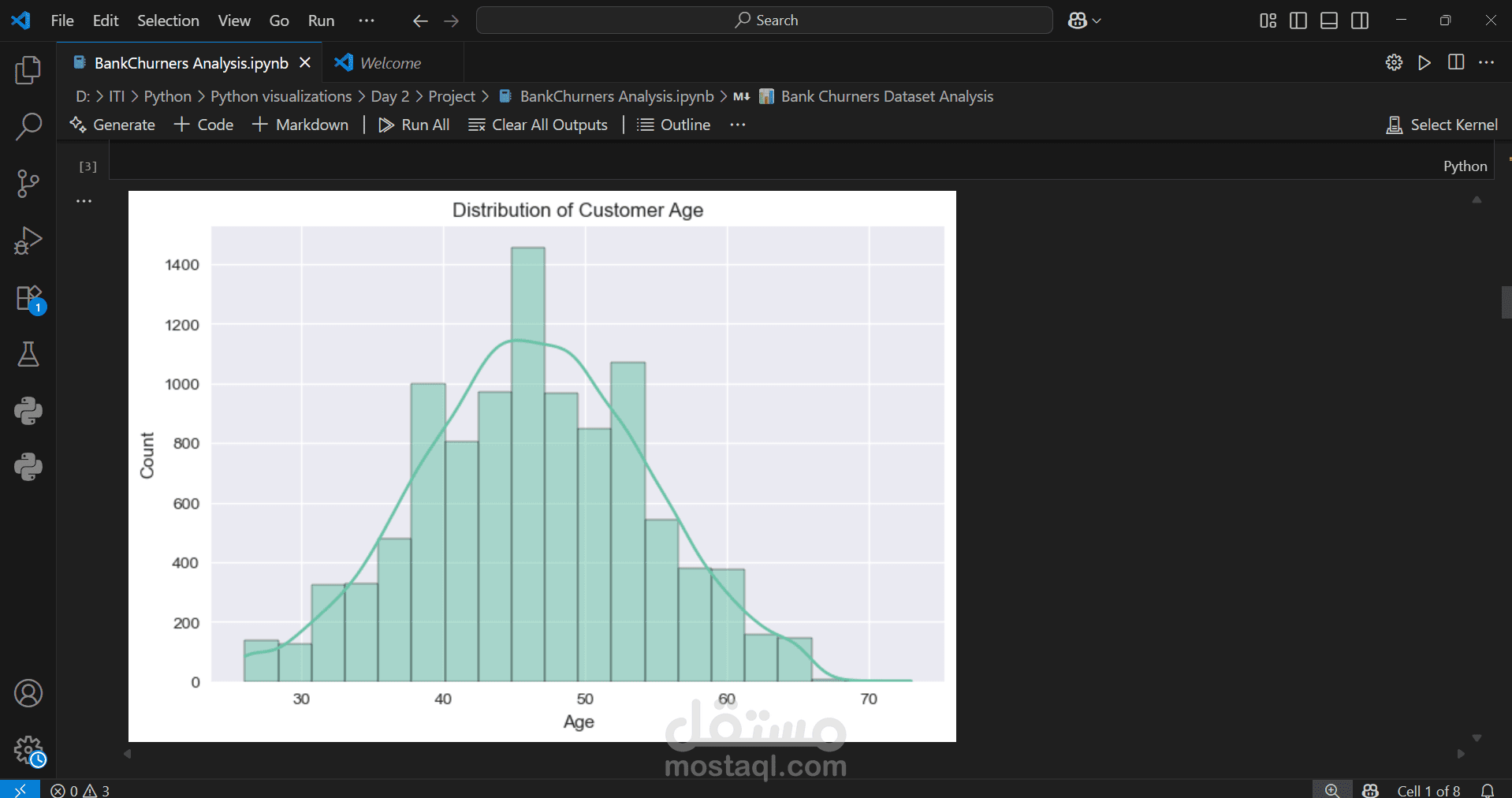Add a new Code cell
Screen dimensions: 1512x798
204,125
